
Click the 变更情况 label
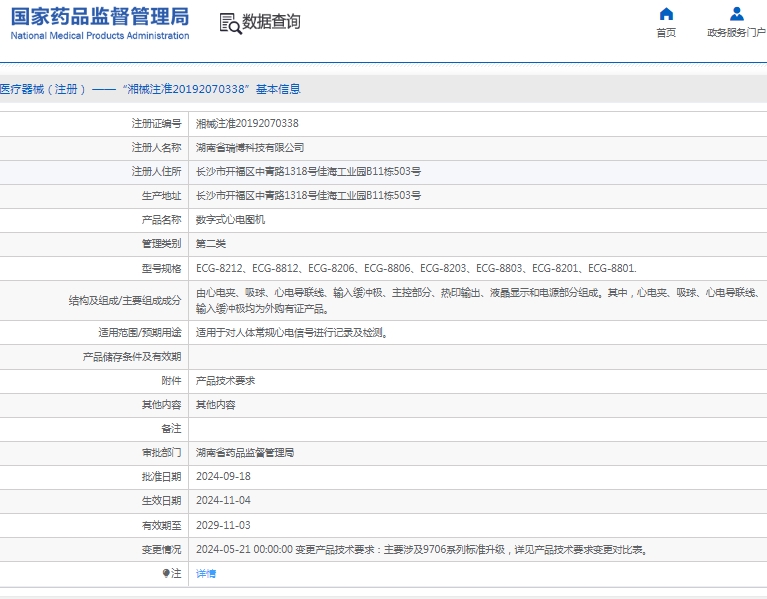[x=161, y=550]
